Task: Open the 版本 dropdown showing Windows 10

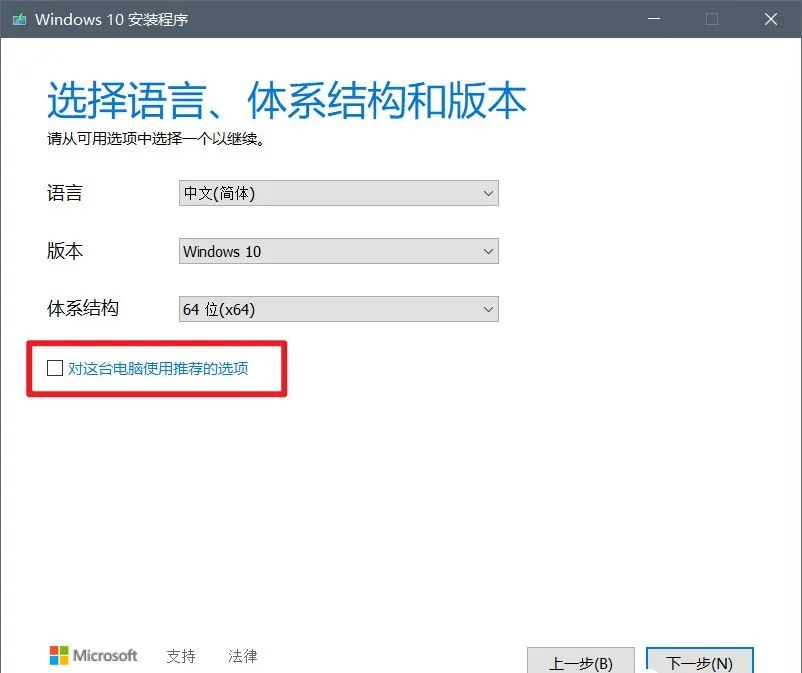Action: 338,251
